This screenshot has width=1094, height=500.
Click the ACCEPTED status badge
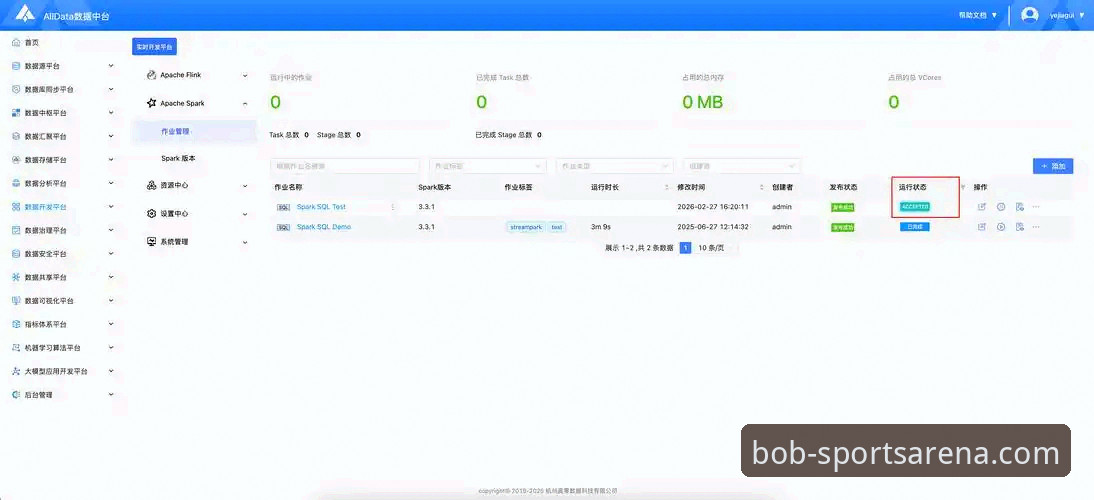(915, 207)
